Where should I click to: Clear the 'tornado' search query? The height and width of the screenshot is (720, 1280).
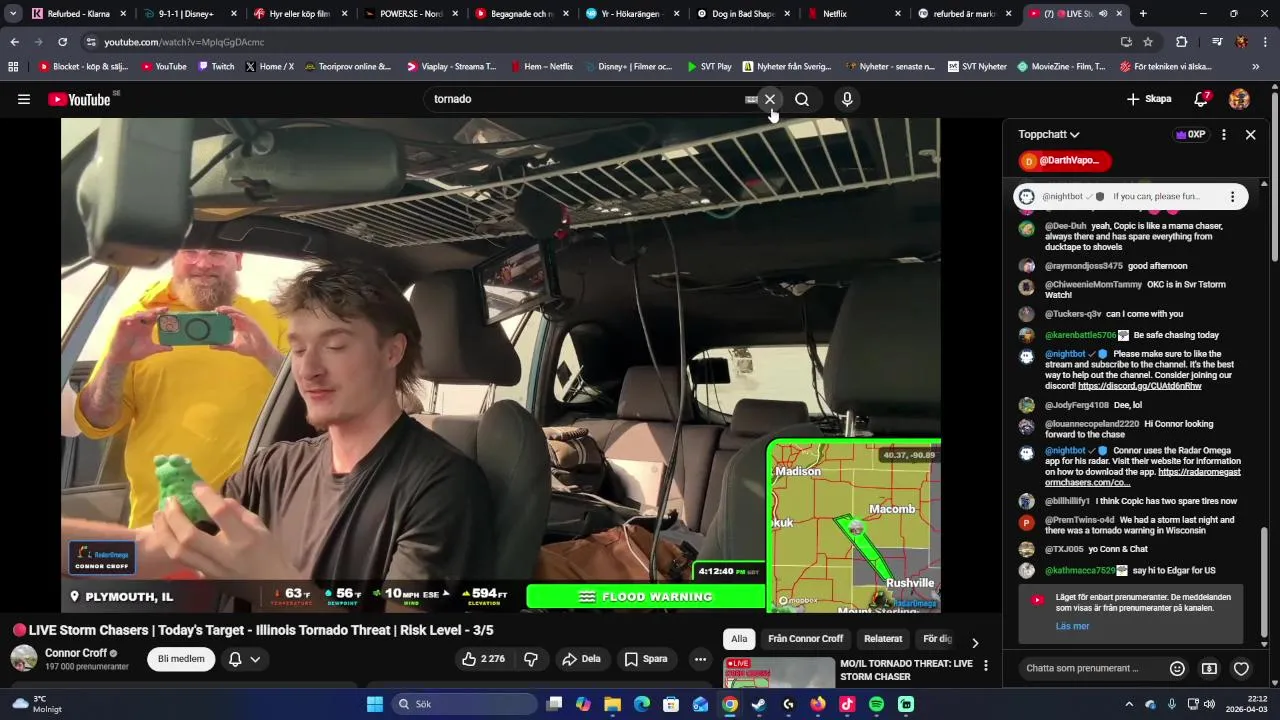click(770, 99)
